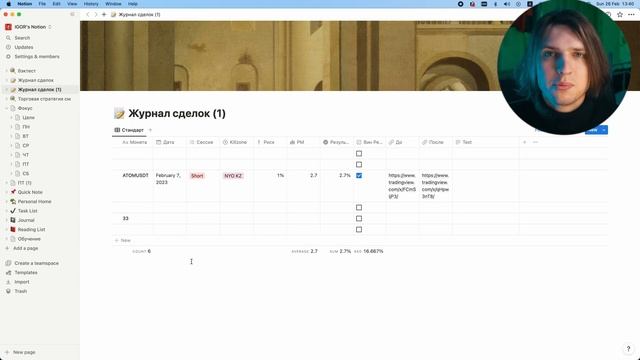Viewport: 640px width, 360px height.
Task: Click the Journal page icon
Action: pos(13,220)
